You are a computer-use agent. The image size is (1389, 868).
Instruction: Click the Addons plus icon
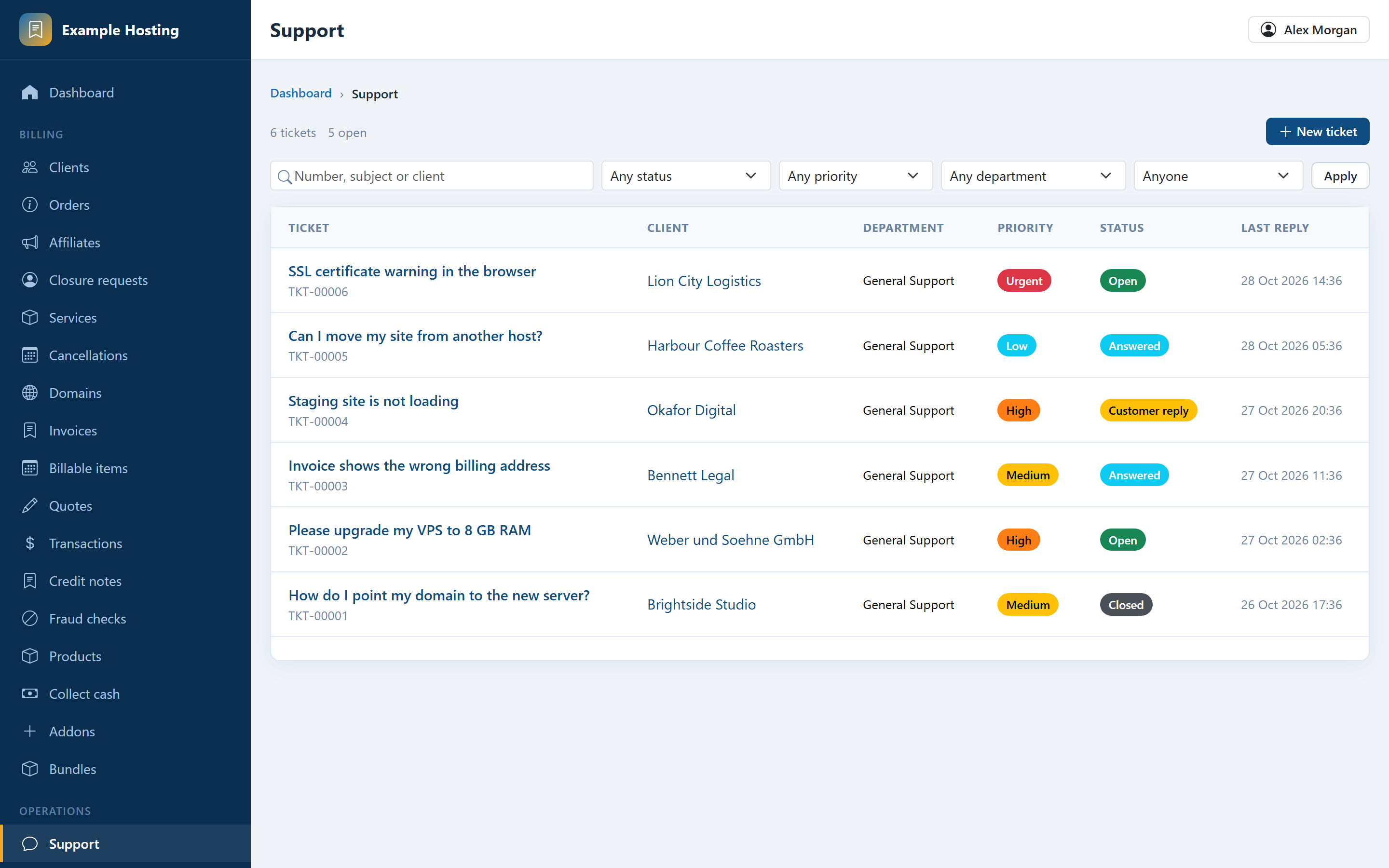pyautogui.click(x=30, y=732)
